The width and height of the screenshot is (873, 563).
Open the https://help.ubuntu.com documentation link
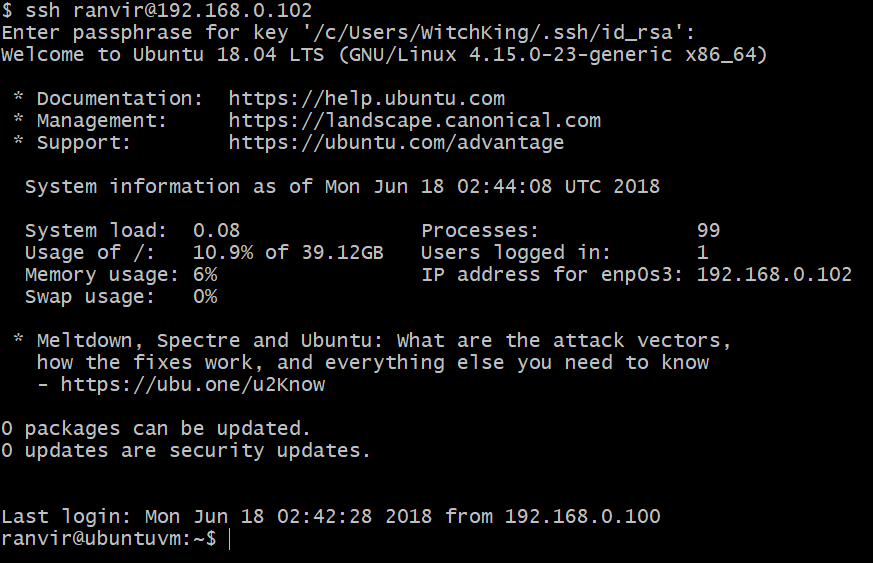366,99
